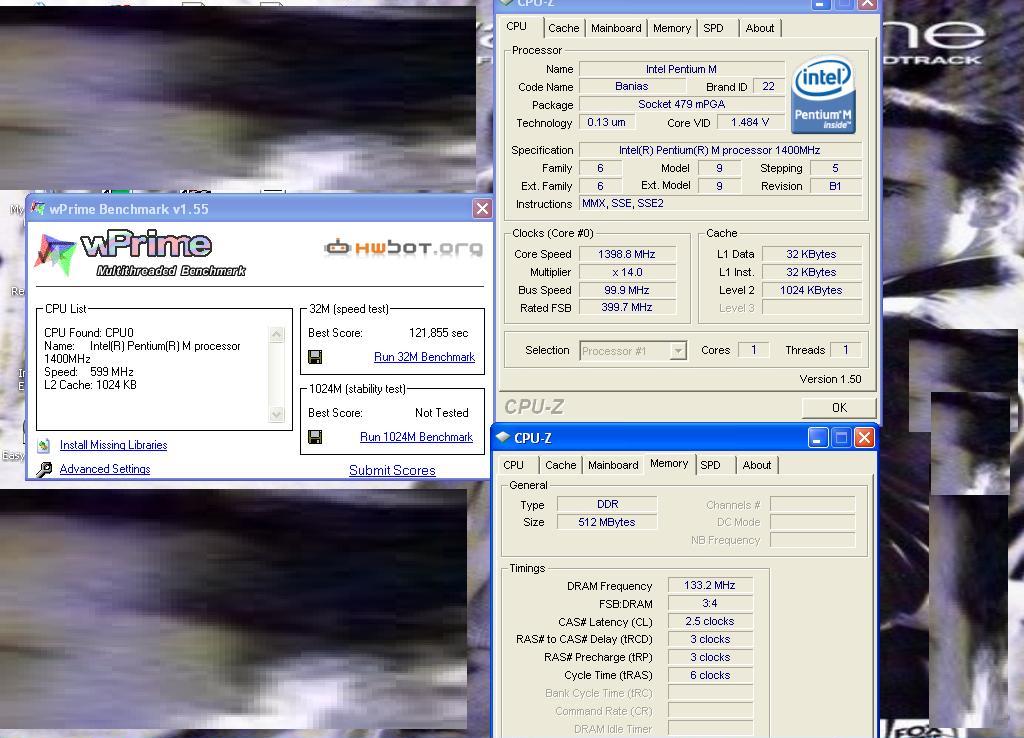Click Submit Scores link
The width and height of the screenshot is (1024, 738).
(392, 470)
